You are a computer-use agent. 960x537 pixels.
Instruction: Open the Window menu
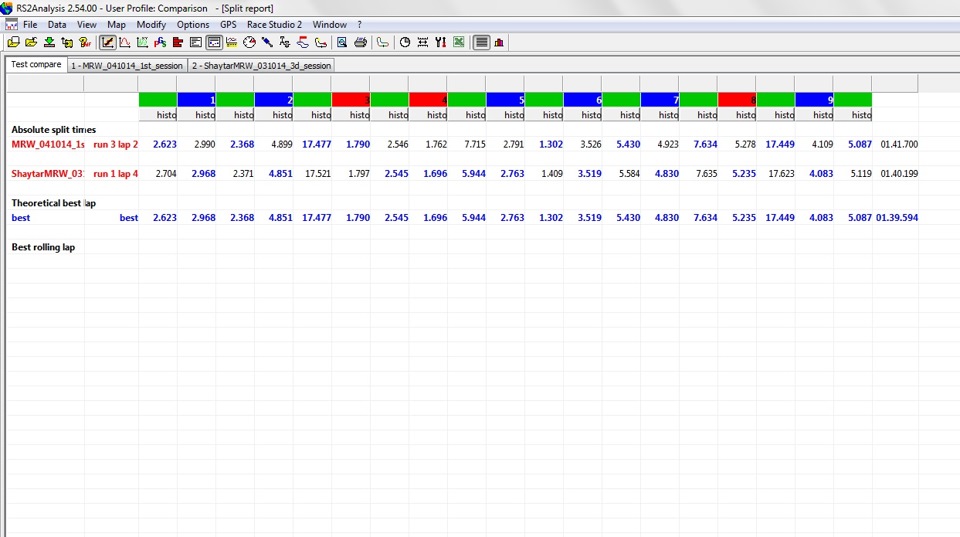point(329,24)
